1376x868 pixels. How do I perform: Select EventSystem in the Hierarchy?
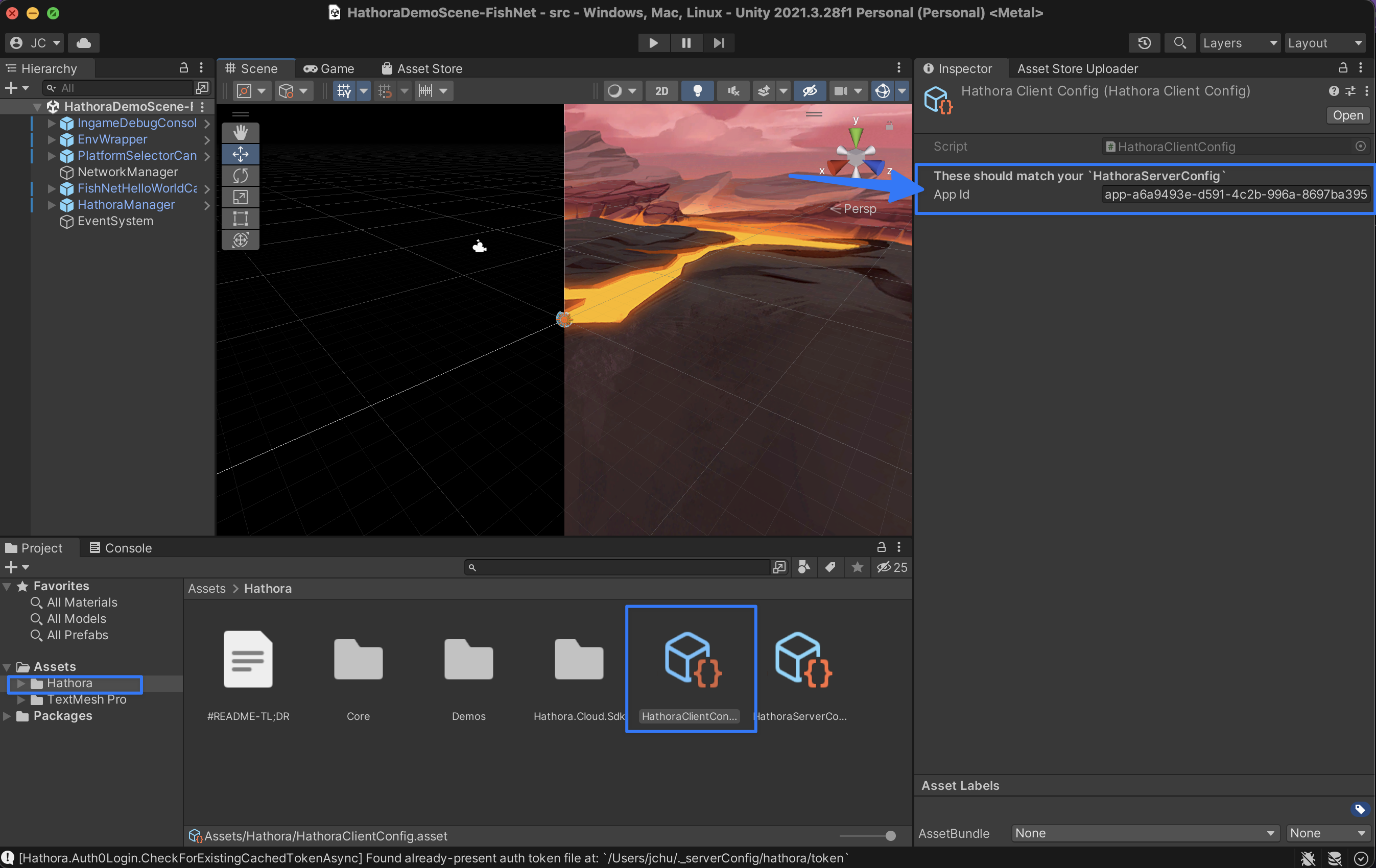pos(115,221)
